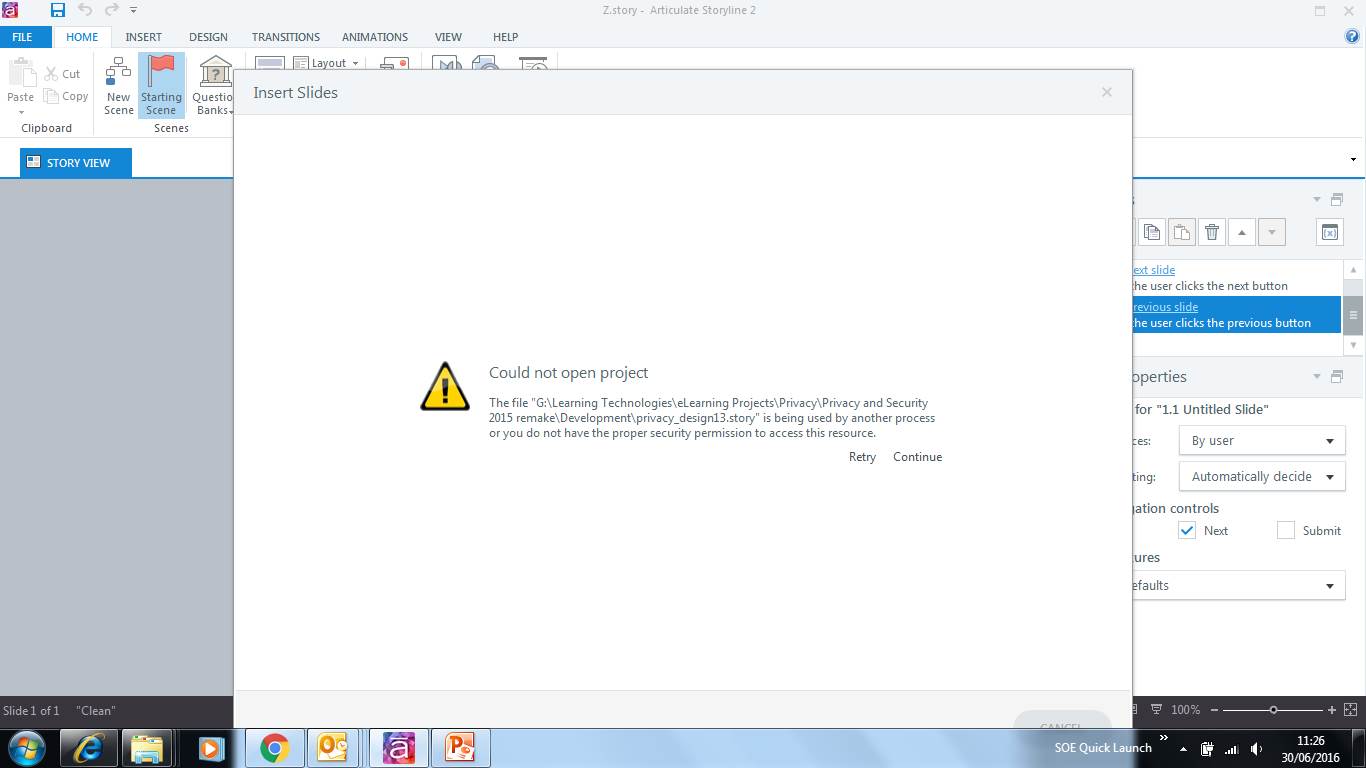Screen dimensions: 1366x768
Task: Close the Insert Slides dialog
Action: tap(1106, 92)
